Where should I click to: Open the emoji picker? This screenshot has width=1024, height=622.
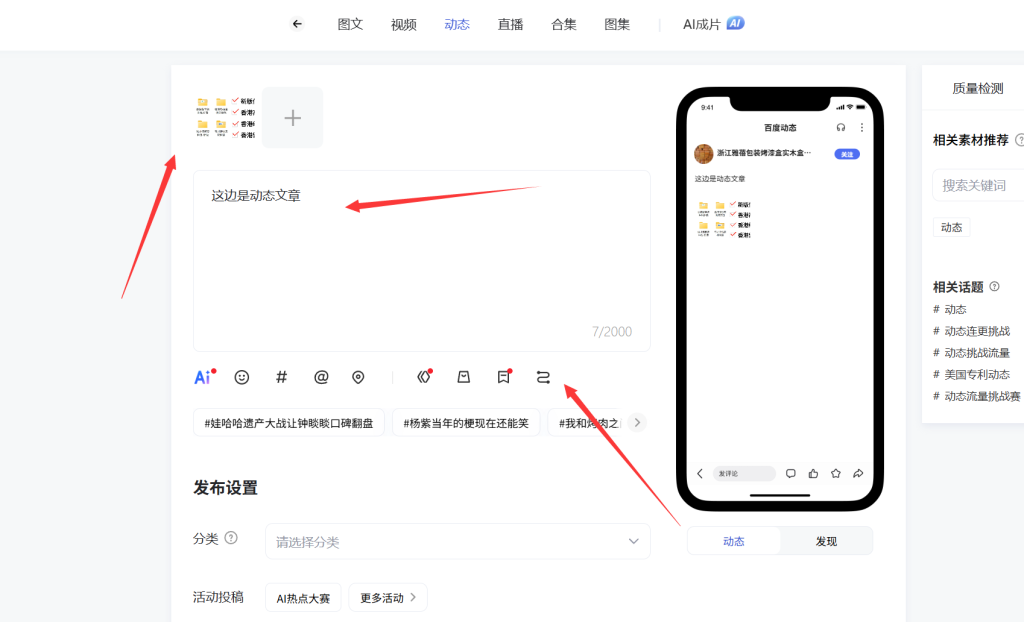point(242,377)
